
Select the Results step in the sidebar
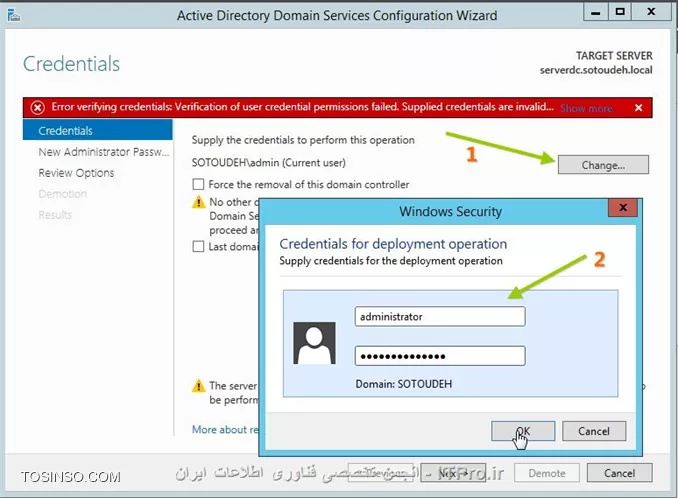click(x=55, y=215)
